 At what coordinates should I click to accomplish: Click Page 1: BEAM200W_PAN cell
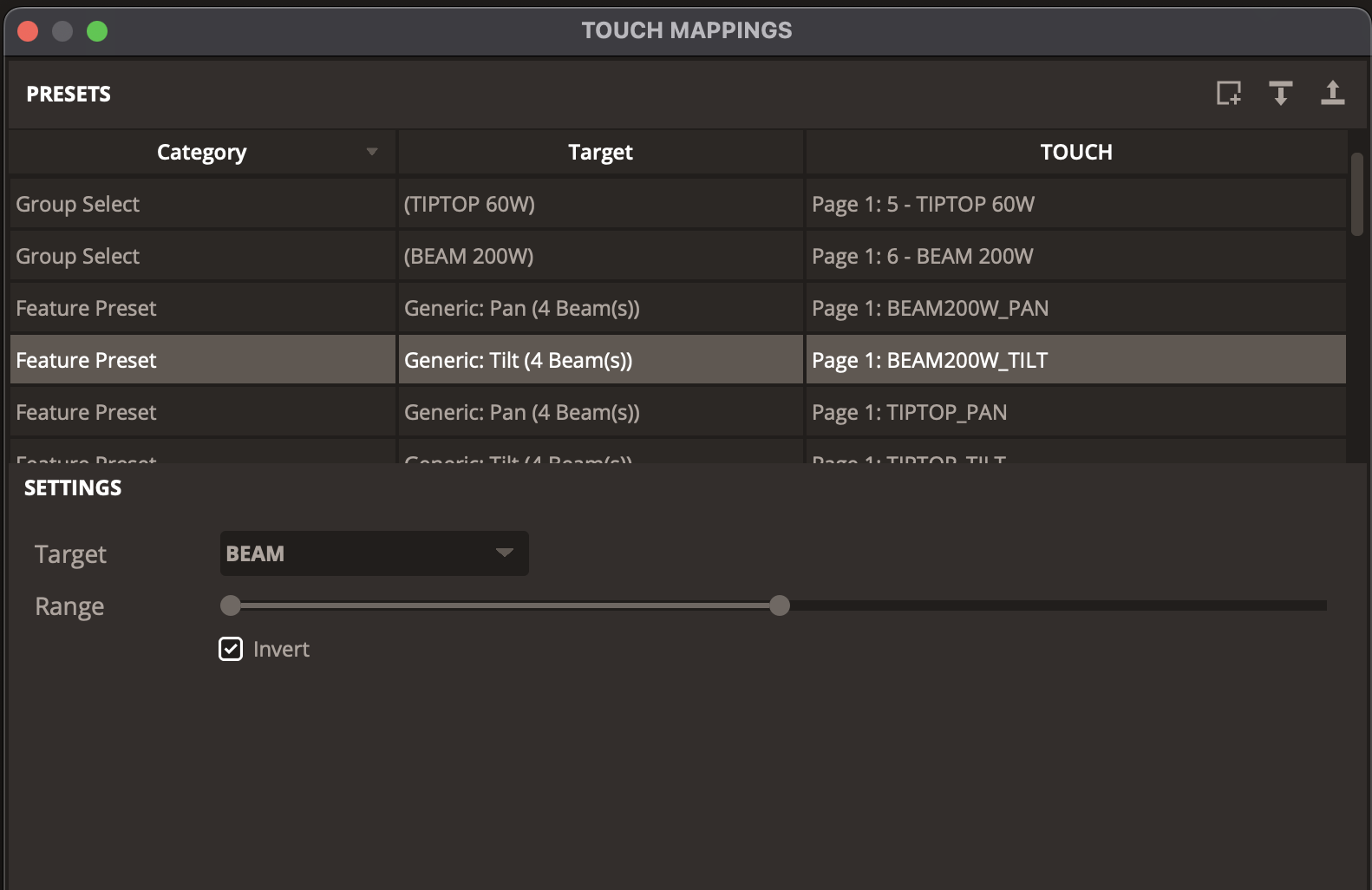click(1075, 308)
